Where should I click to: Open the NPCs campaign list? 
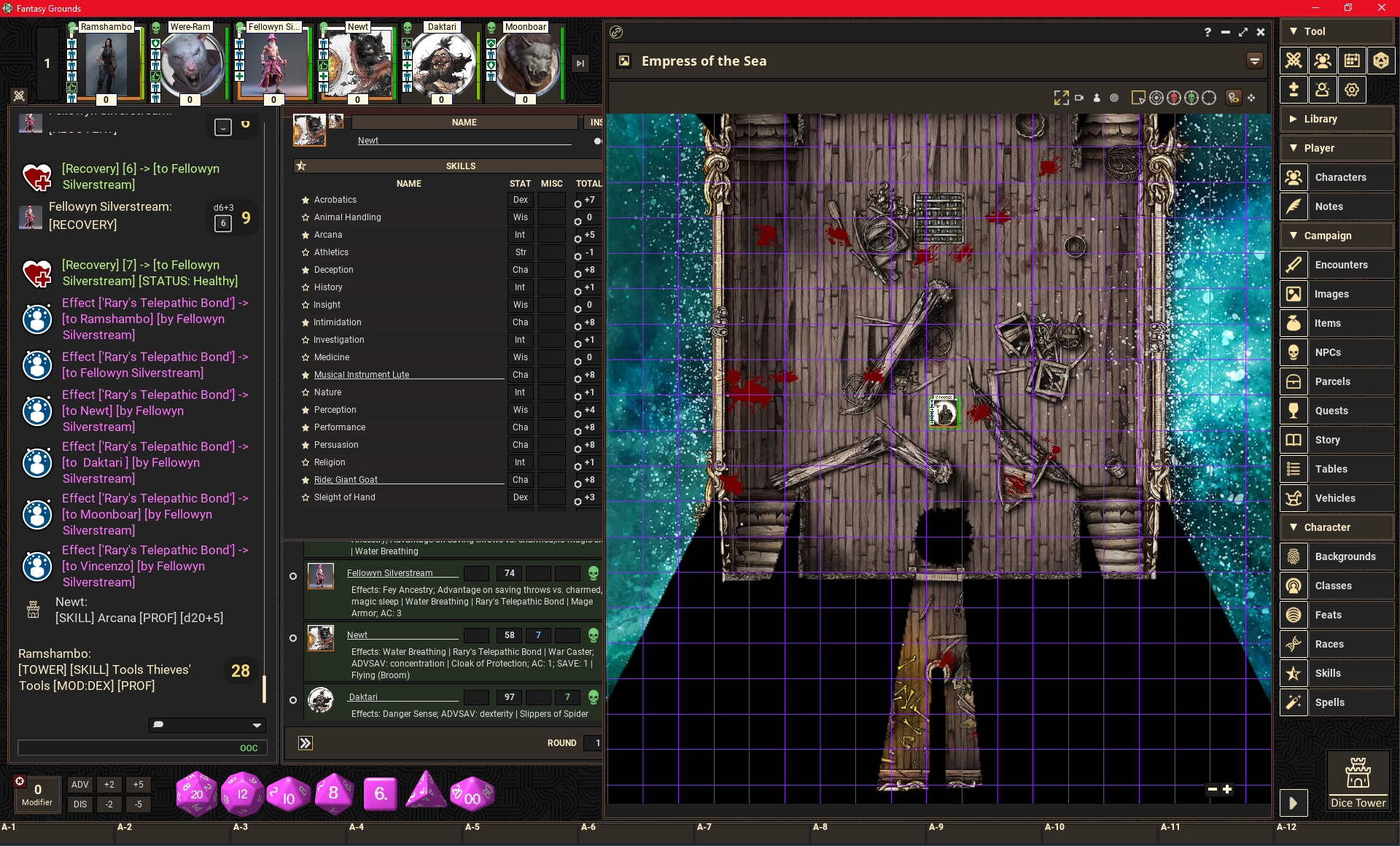click(1337, 352)
